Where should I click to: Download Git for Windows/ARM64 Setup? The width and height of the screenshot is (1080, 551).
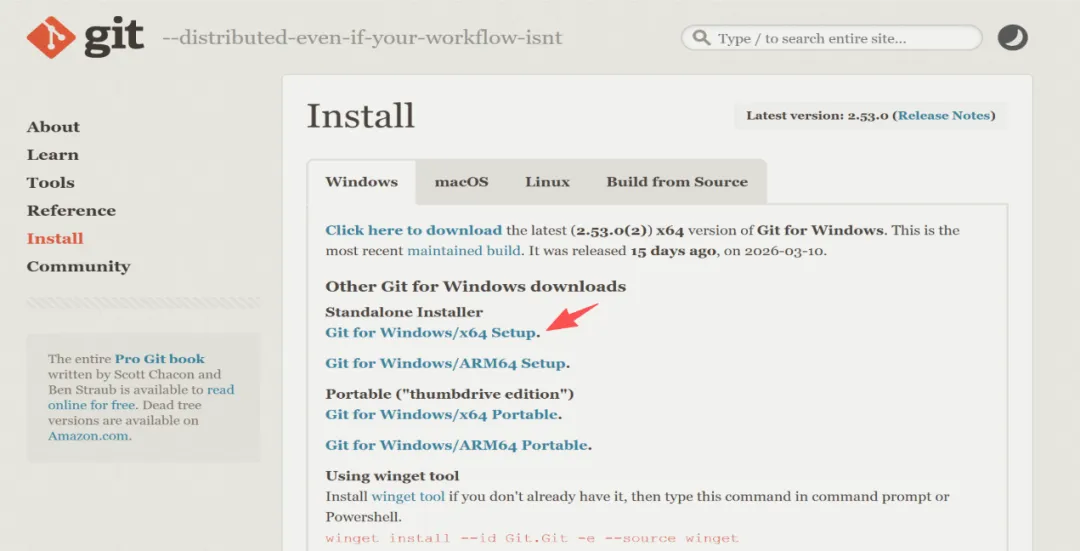(446, 363)
